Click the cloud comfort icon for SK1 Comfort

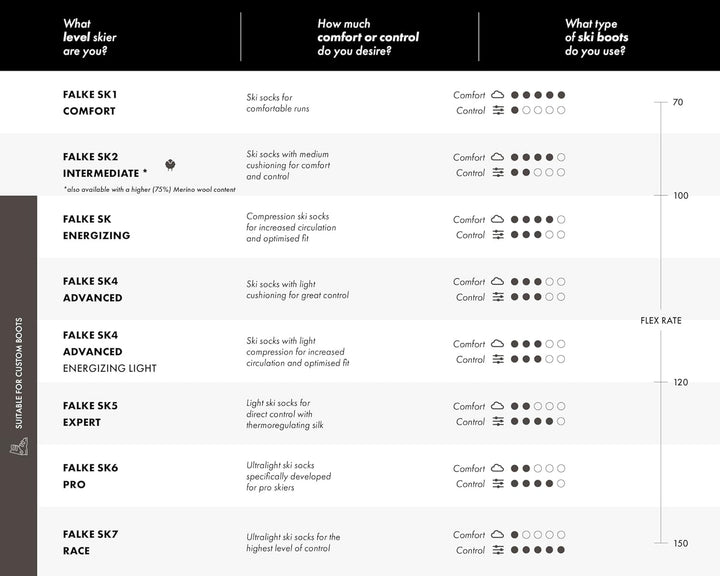[x=497, y=95]
